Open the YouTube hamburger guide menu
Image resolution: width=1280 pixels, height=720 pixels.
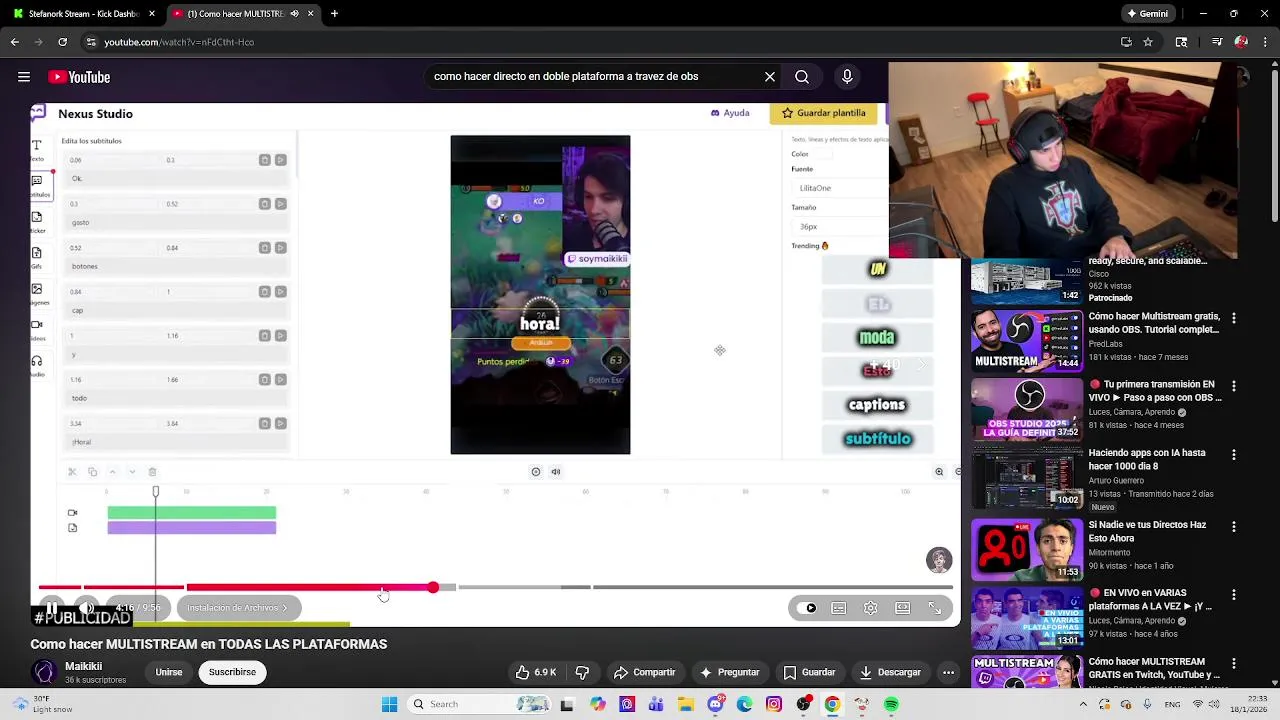[x=23, y=77]
